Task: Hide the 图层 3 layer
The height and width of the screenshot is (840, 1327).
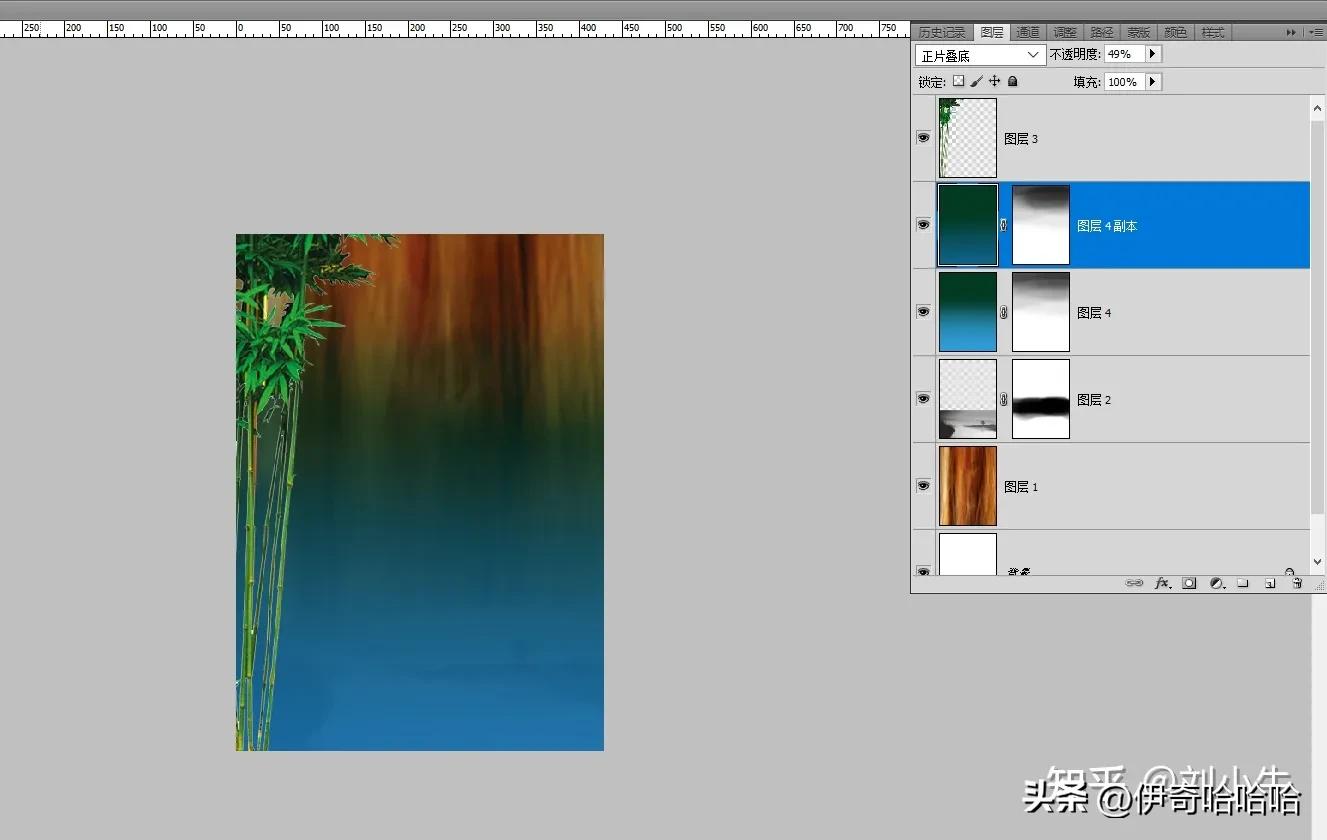Action: coord(923,138)
